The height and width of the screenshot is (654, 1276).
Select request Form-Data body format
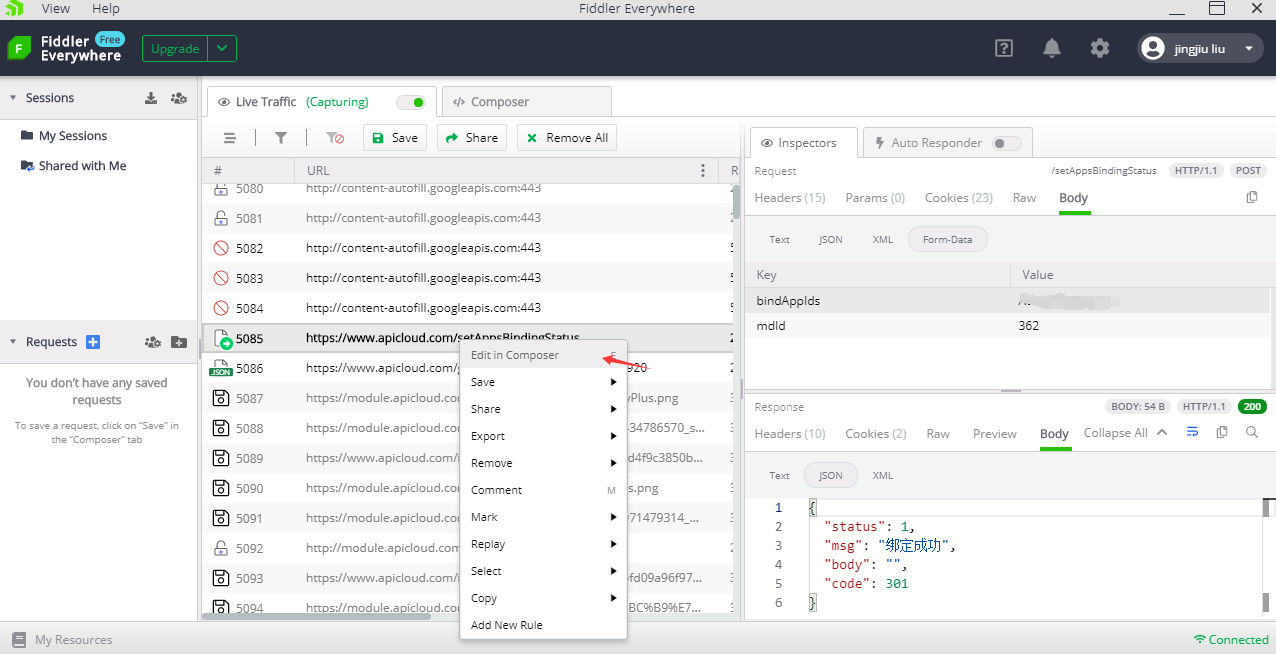[x=948, y=239]
